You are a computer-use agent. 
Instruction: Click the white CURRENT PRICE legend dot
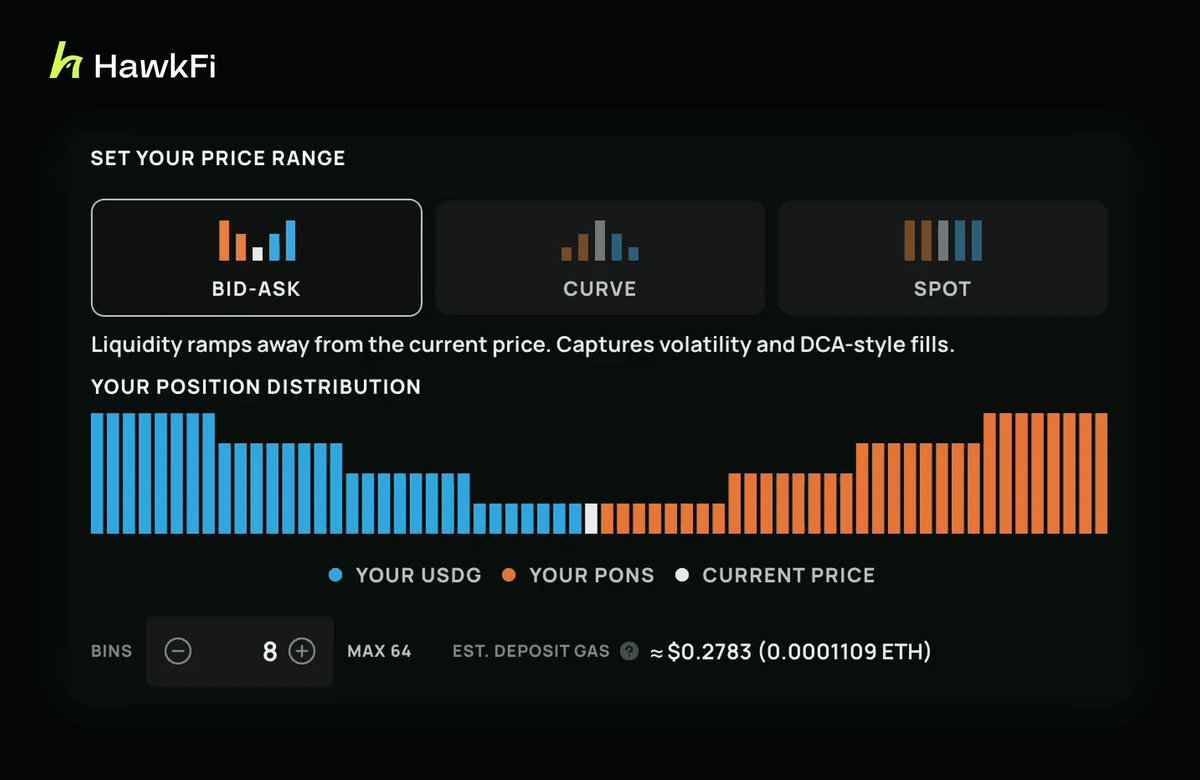click(x=682, y=575)
